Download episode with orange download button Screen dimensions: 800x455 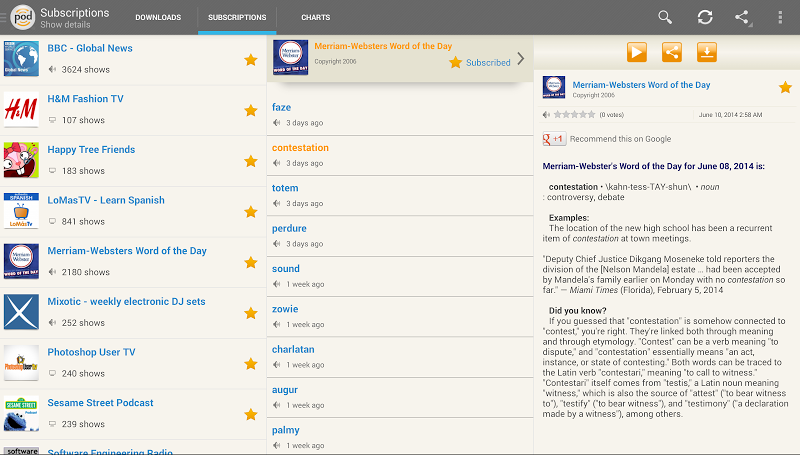(706, 53)
